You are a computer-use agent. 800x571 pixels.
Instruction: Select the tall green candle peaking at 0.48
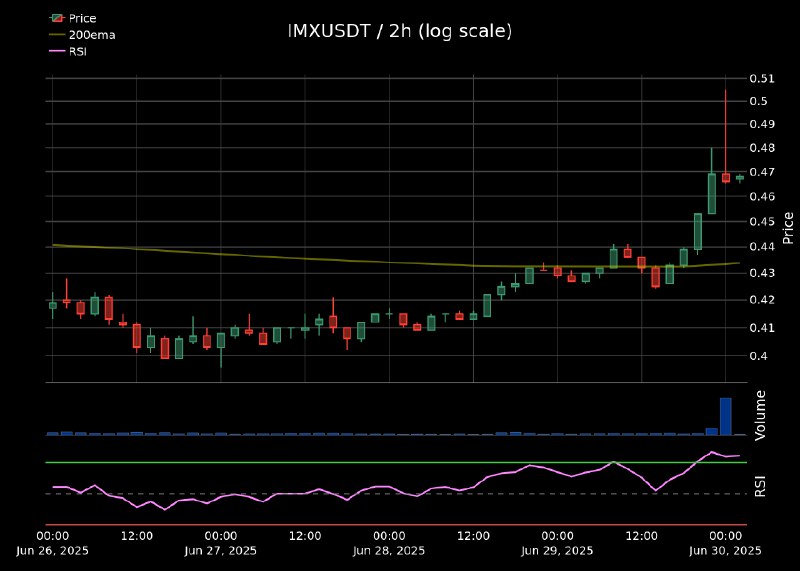[x=712, y=193]
